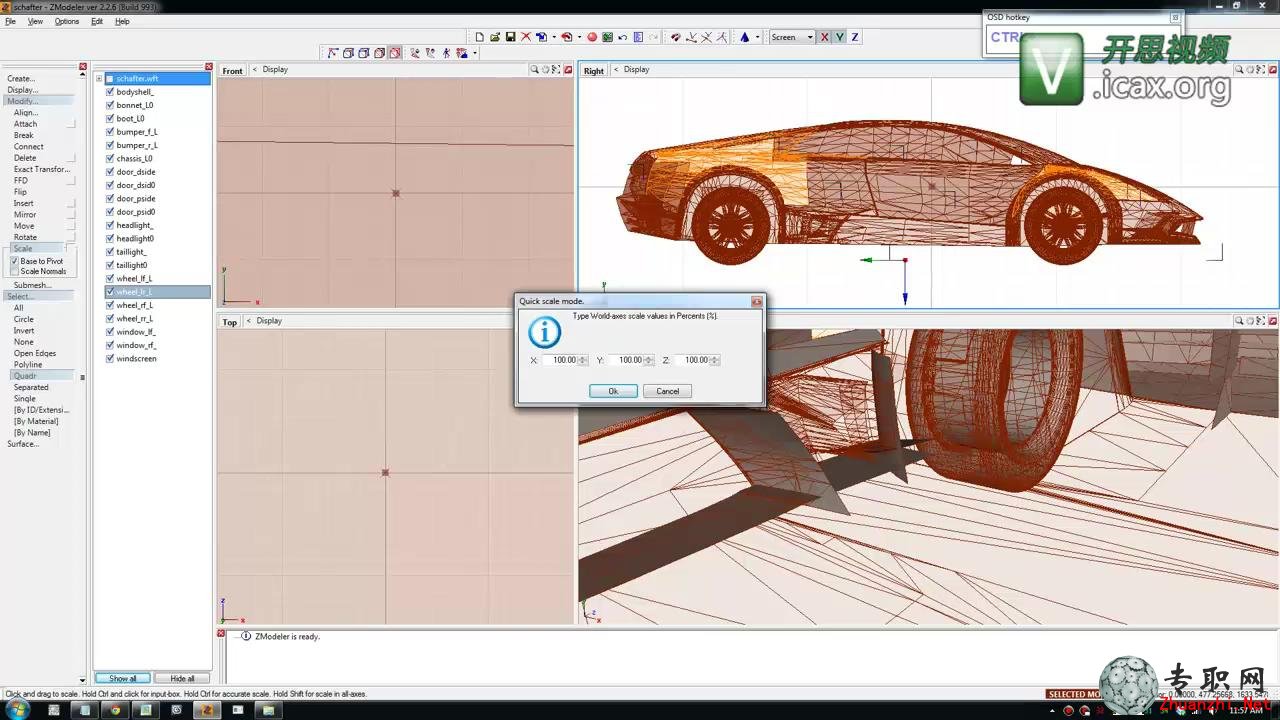Toggle X axis constraint button
Viewport: 1280px width, 720px height.
tap(825, 37)
